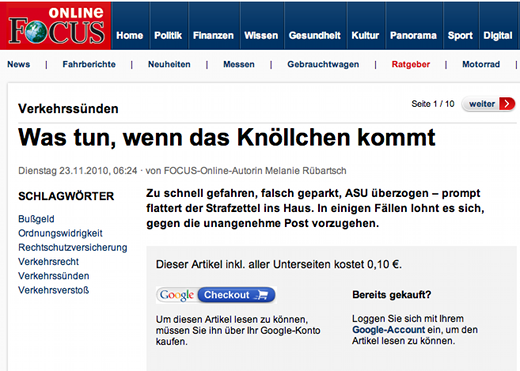Open the Wissen section
This screenshot has height=371, width=520.
point(261,35)
